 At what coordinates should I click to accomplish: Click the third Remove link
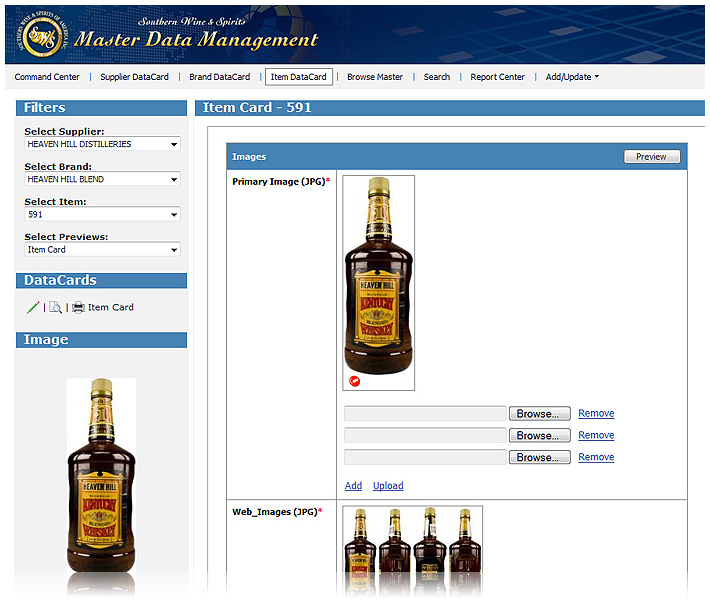coord(596,457)
